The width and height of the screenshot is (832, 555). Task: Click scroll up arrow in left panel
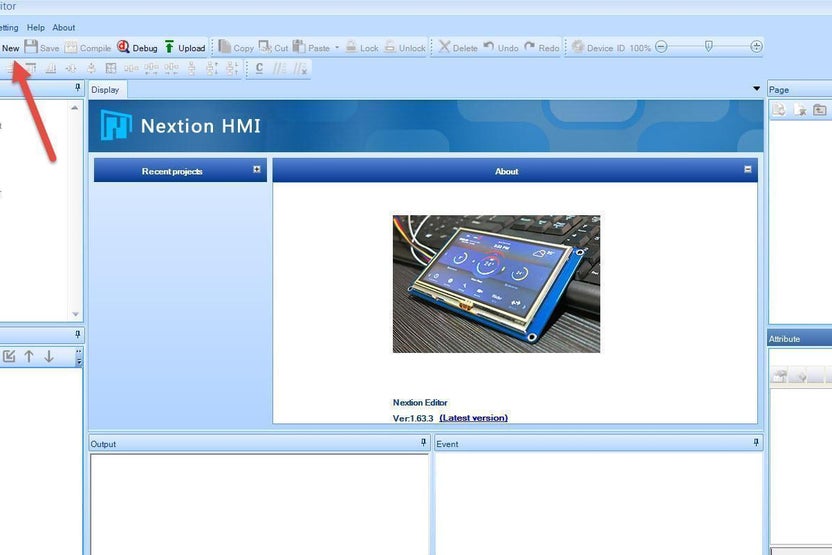[75, 108]
